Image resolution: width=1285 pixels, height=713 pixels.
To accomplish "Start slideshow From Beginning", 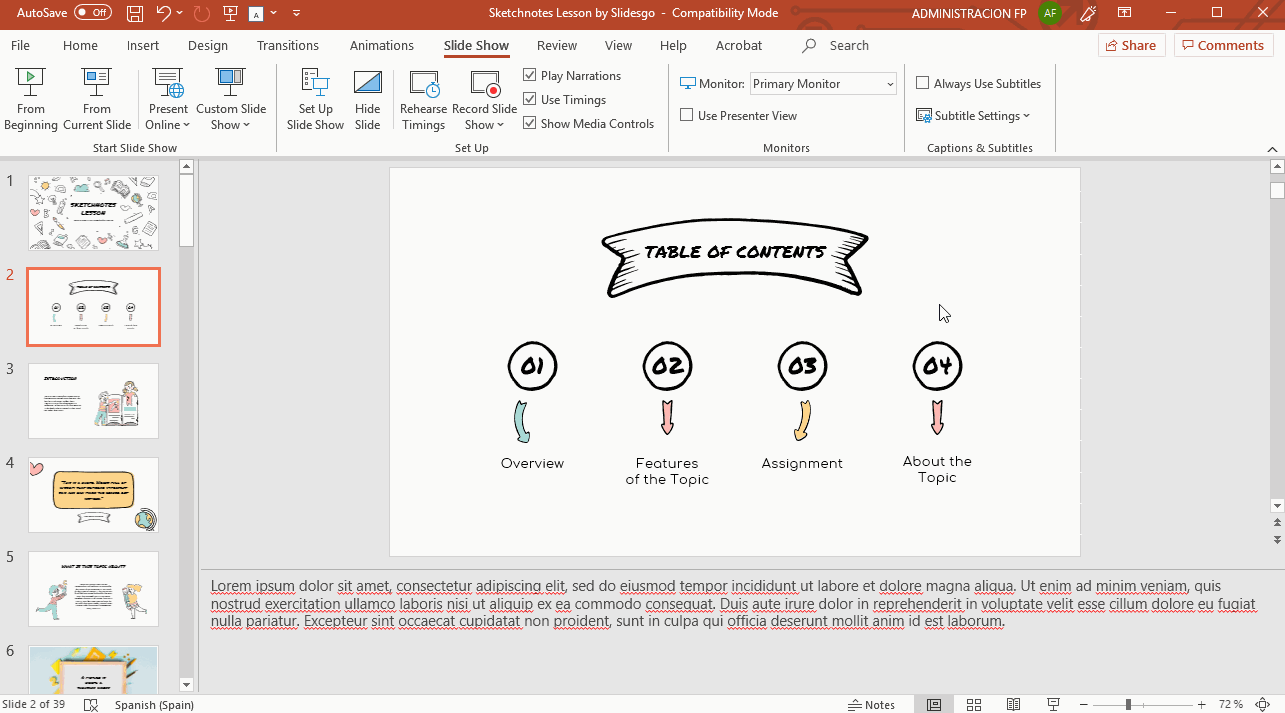I will click(x=30, y=98).
